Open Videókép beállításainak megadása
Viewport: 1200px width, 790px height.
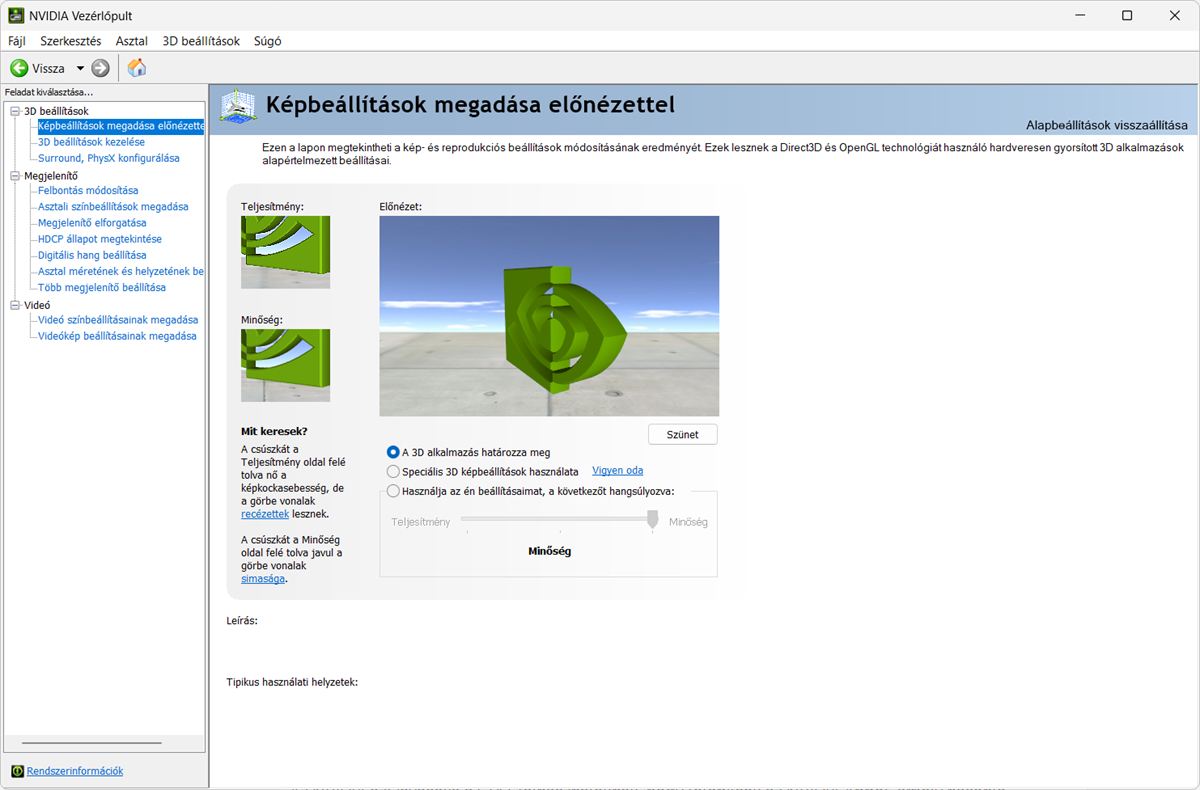[x=117, y=336]
